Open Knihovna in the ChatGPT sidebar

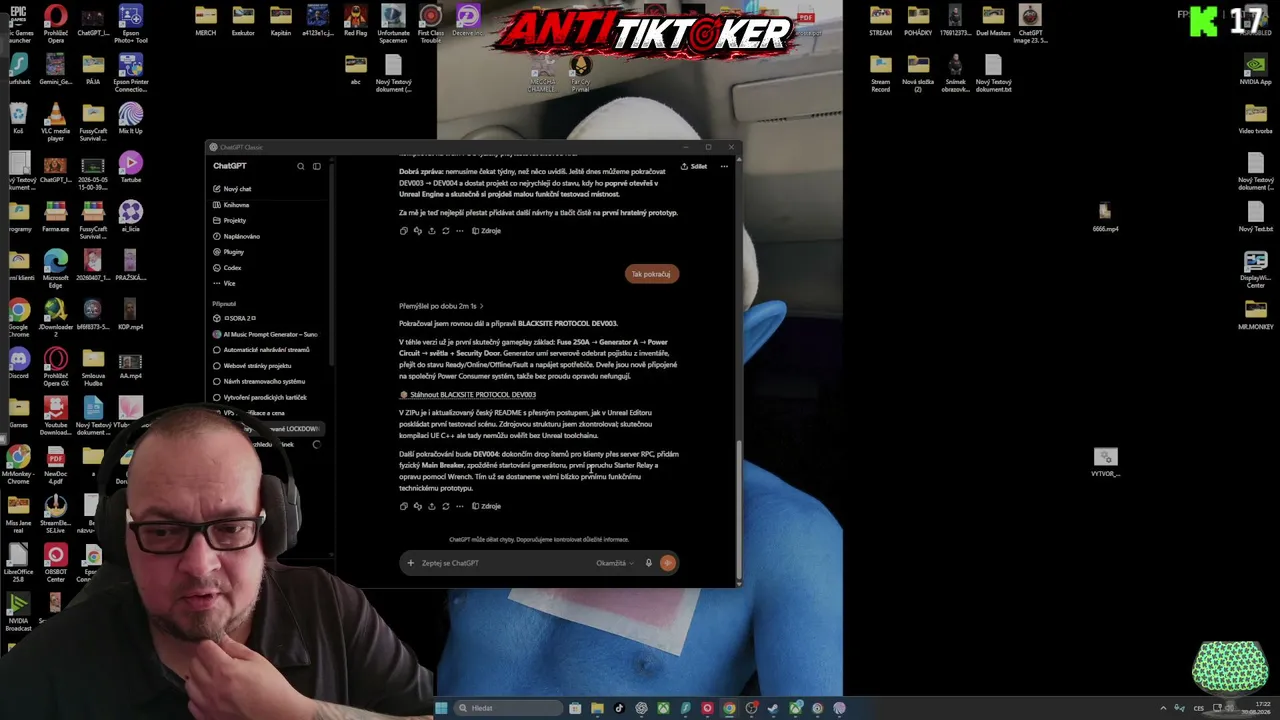[x=231, y=205]
